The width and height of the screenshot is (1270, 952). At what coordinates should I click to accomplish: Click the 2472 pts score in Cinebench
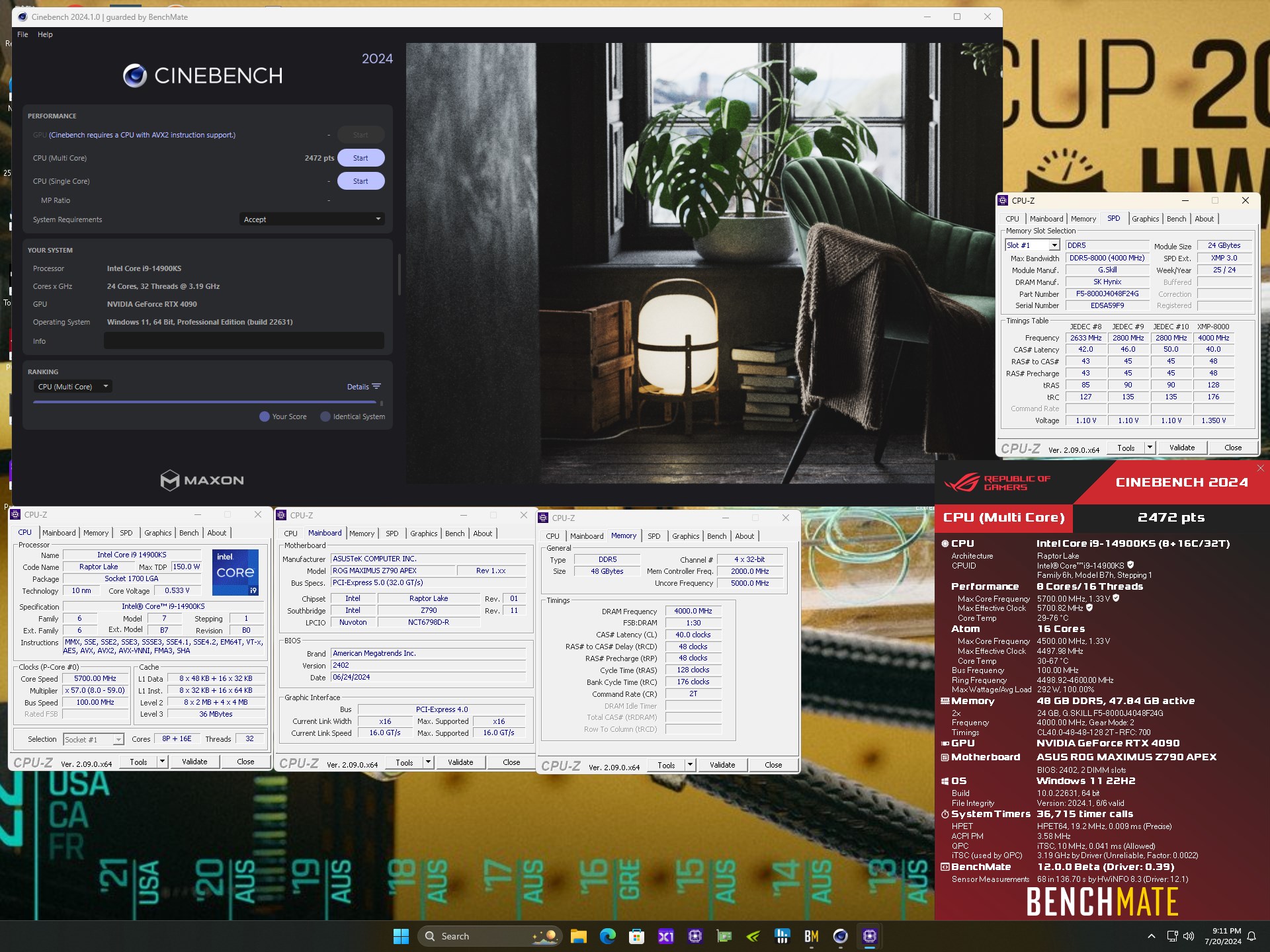tap(319, 158)
